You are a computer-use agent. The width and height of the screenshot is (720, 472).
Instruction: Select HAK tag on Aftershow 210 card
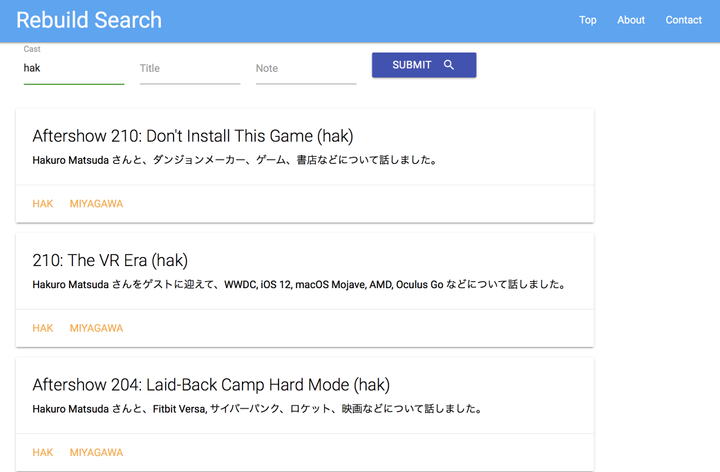[x=43, y=204]
